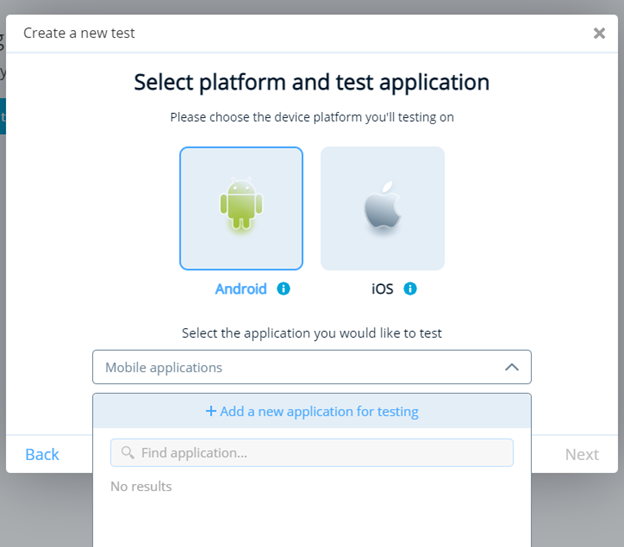Image resolution: width=624 pixels, height=547 pixels.
Task: Click the No results message
Action: (141, 486)
